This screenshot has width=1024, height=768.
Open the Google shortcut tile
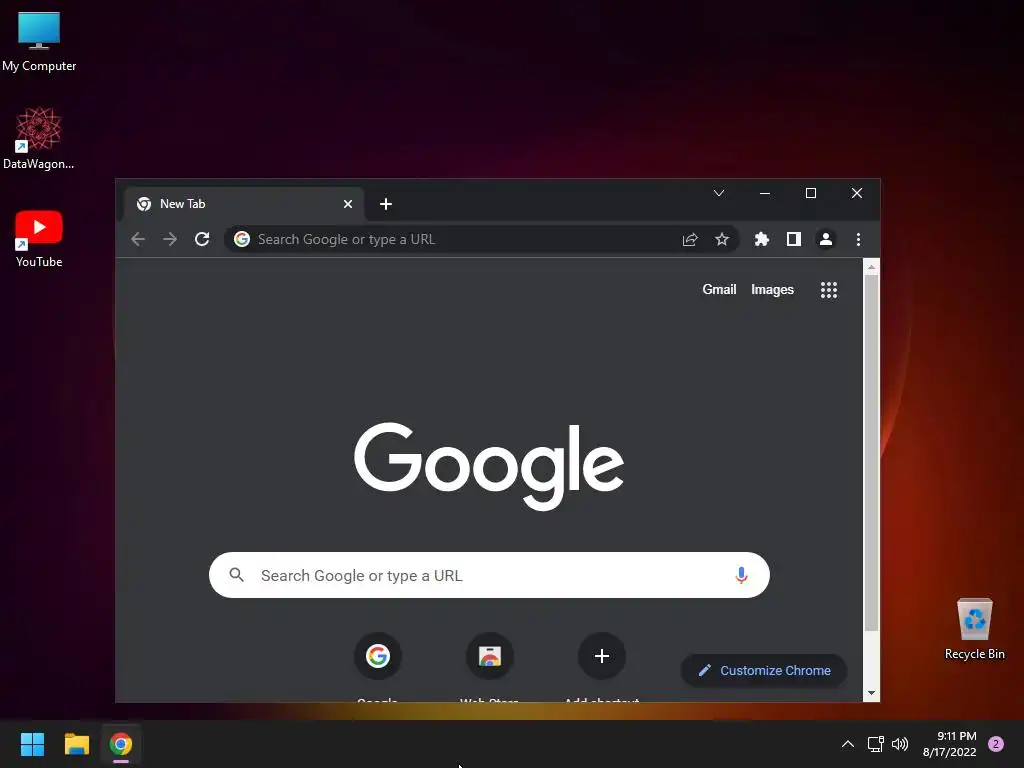coord(377,656)
